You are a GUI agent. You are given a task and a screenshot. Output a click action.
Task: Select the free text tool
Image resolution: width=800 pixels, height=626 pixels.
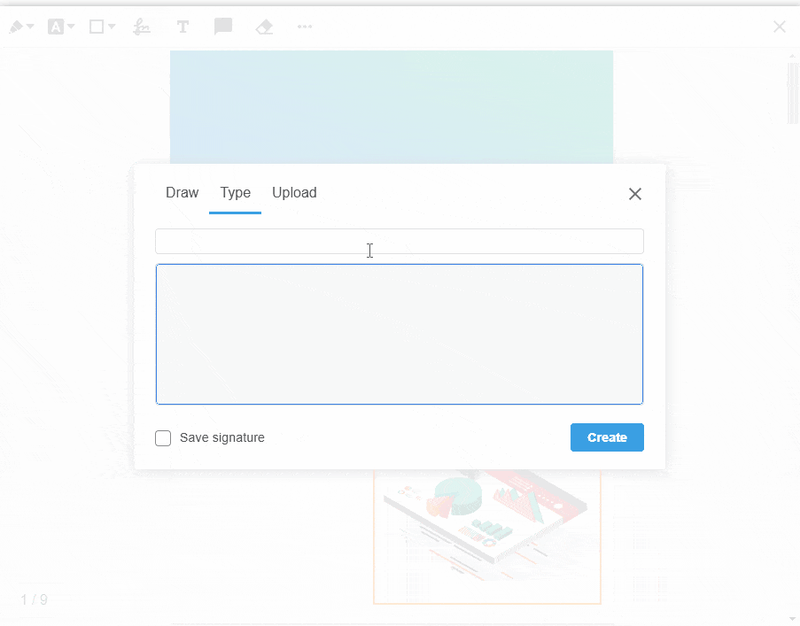tap(183, 27)
